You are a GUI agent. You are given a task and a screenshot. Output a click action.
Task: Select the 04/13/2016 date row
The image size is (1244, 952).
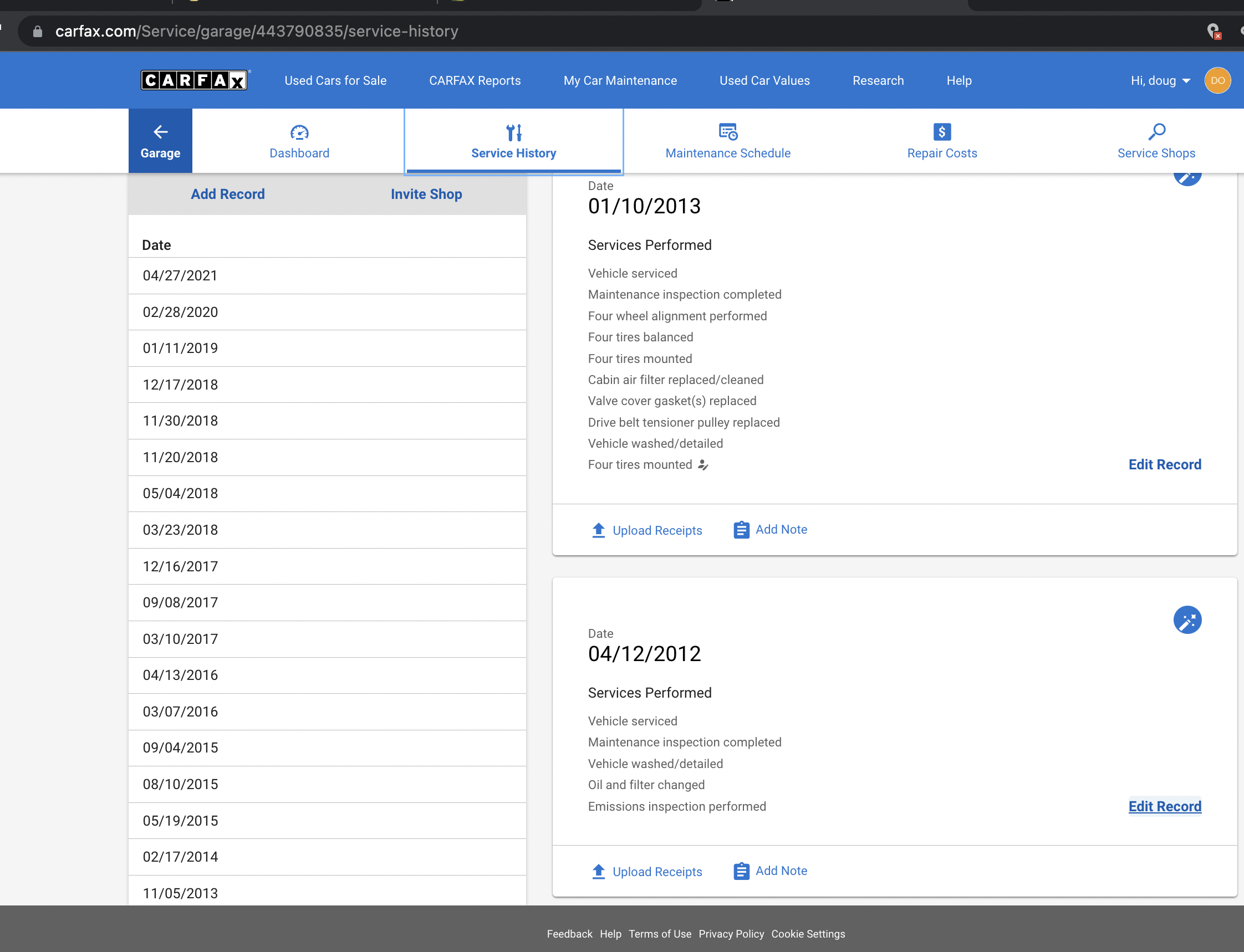point(327,675)
